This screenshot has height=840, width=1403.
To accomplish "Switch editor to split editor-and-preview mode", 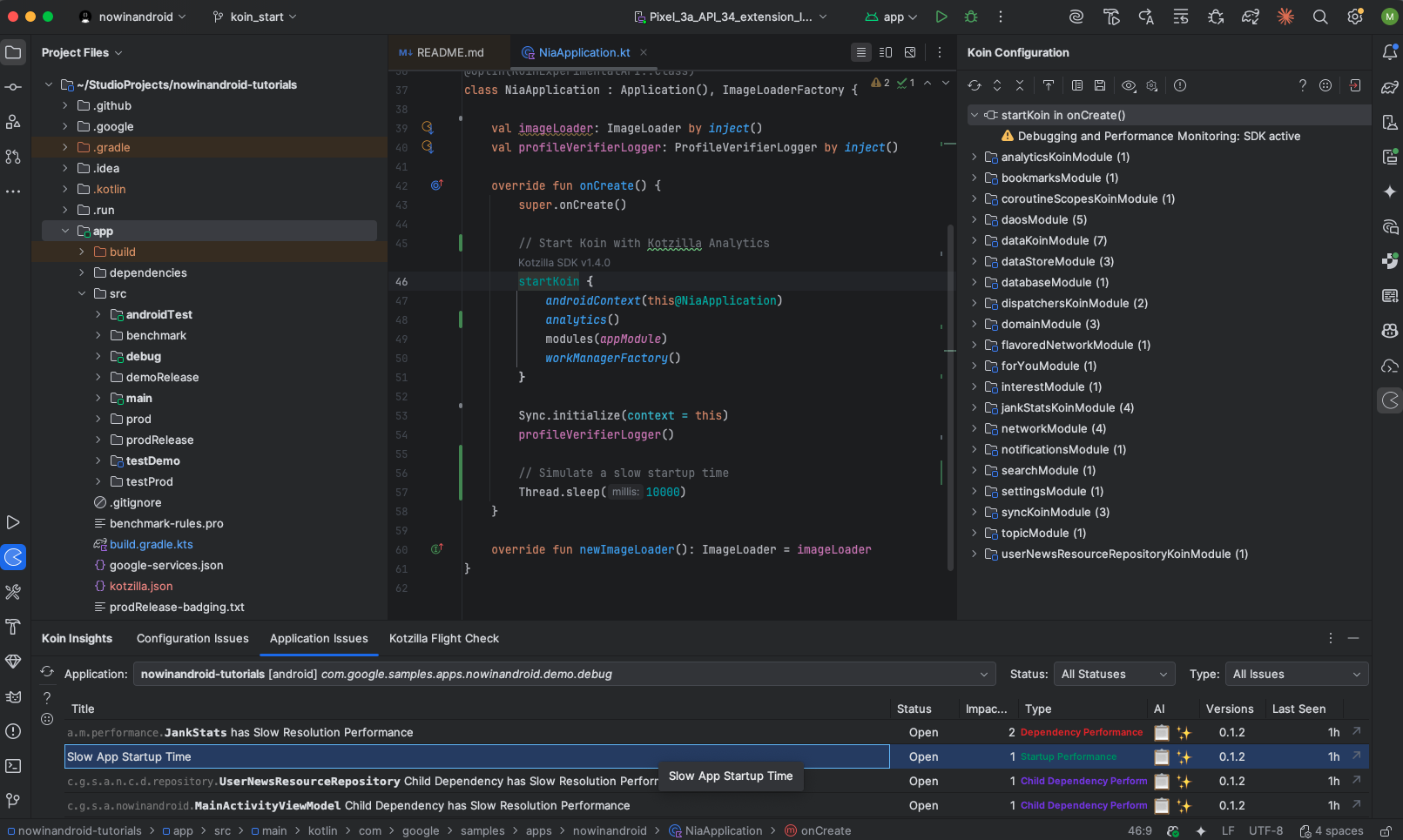I will pyautogui.click(x=886, y=52).
